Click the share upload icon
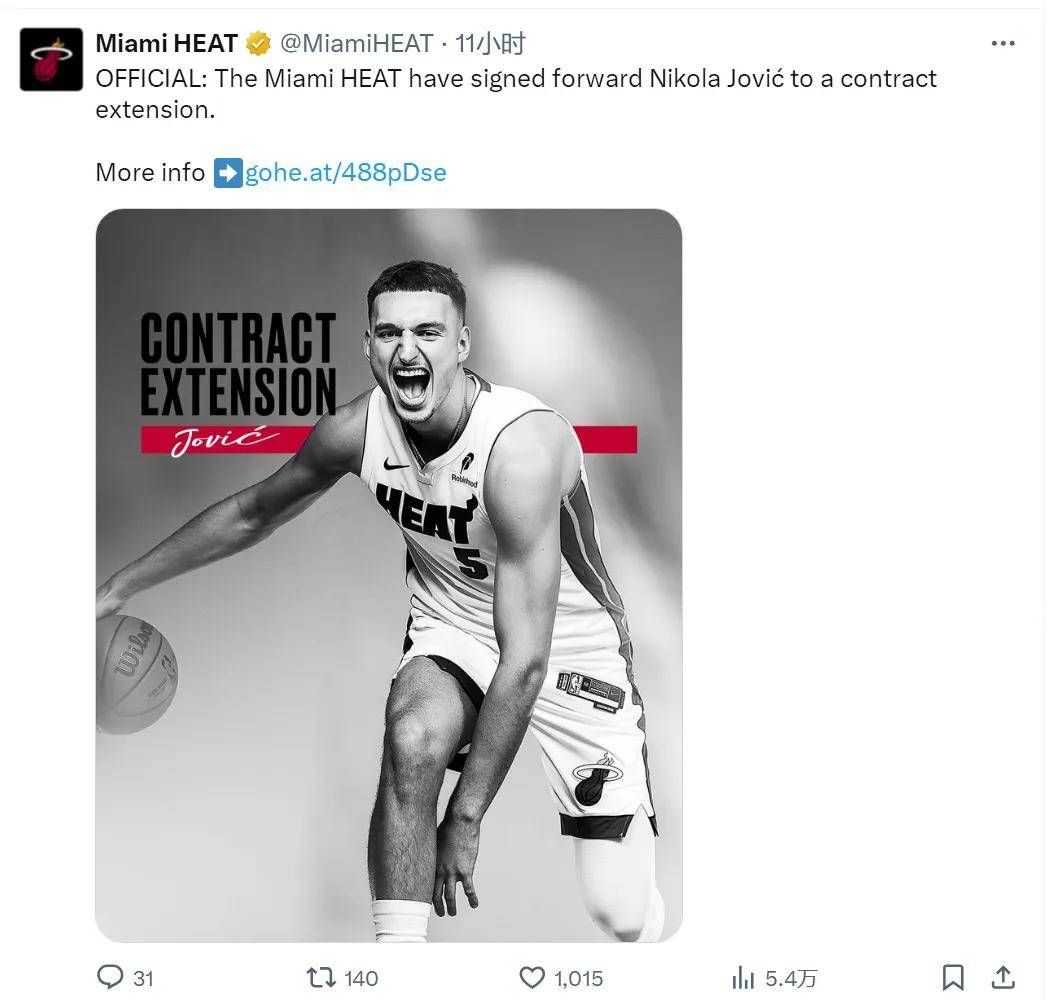This screenshot has height=1000, width=1048. coord(1003,977)
